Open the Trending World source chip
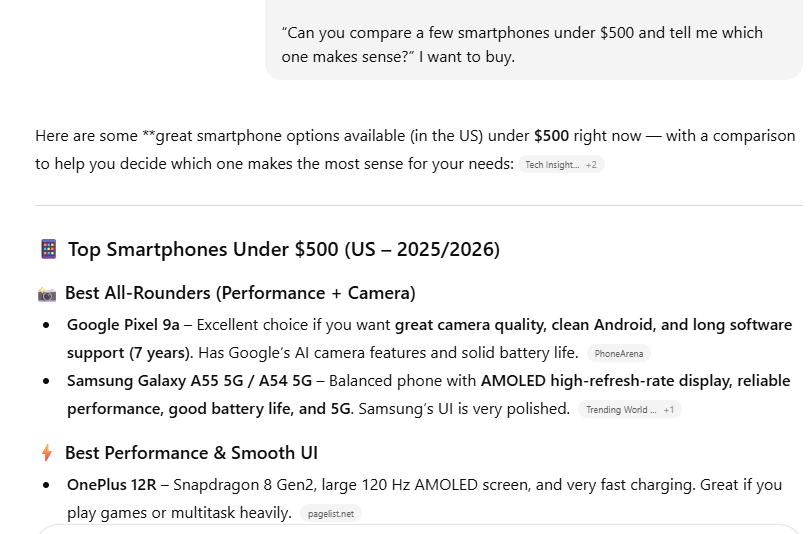The image size is (812, 534). pyautogui.click(x=620, y=409)
